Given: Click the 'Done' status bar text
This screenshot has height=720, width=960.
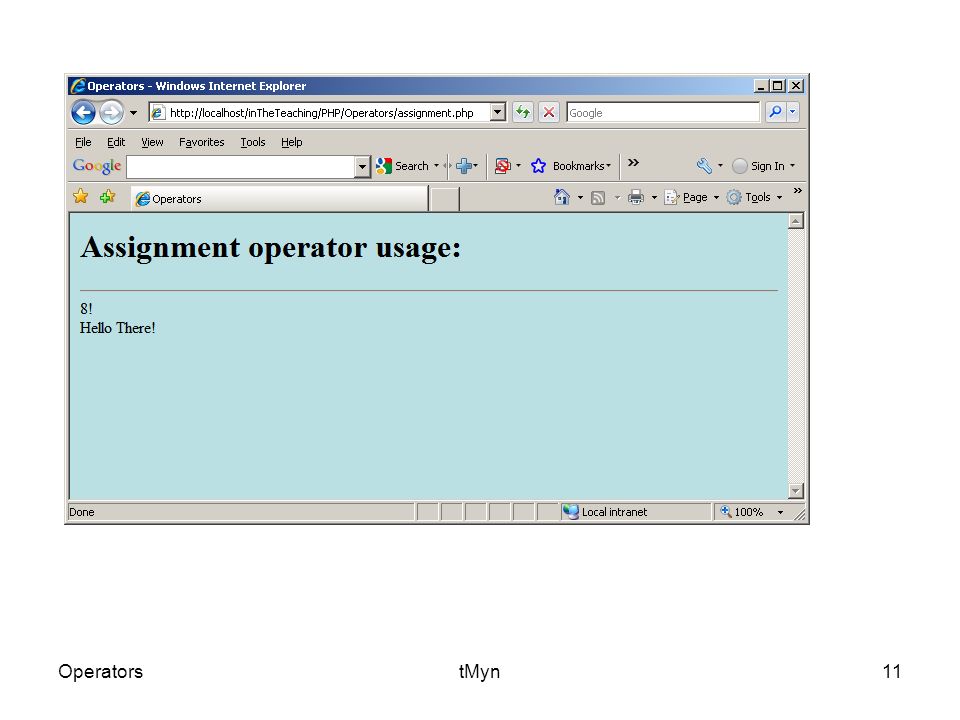Looking at the screenshot, I should coord(82,512).
